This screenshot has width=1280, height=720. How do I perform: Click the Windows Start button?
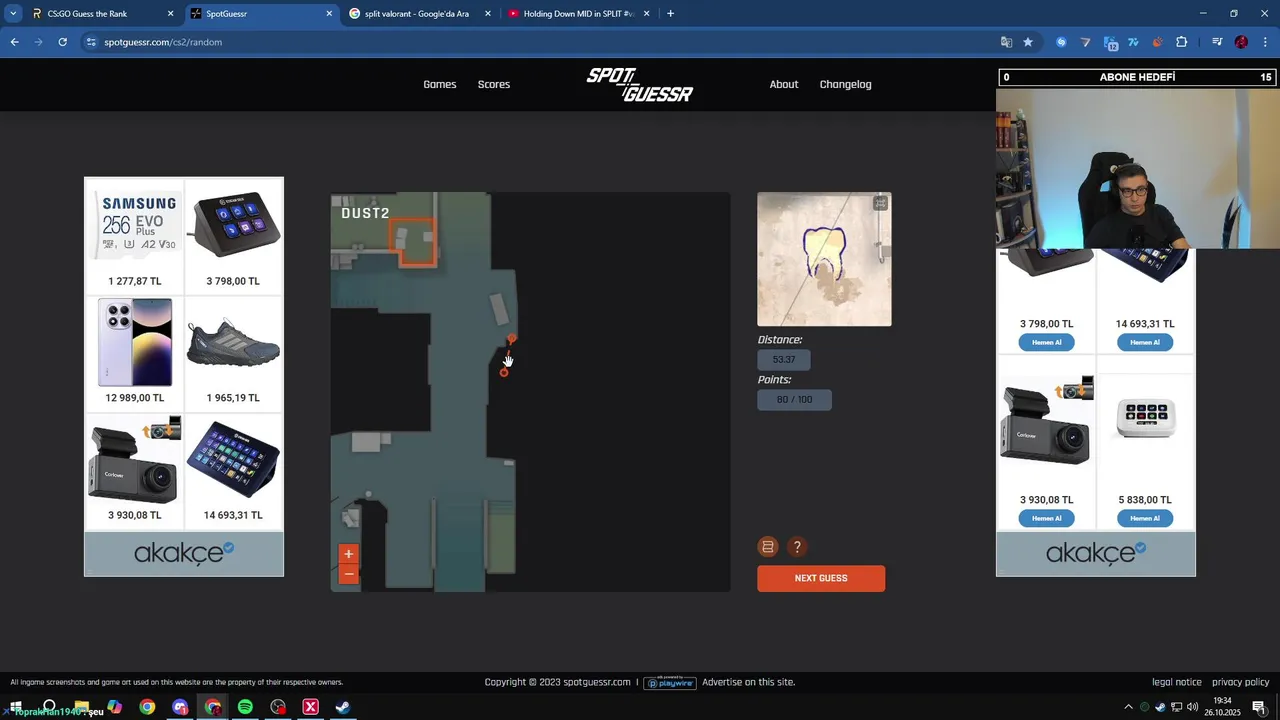click(15, 707)
